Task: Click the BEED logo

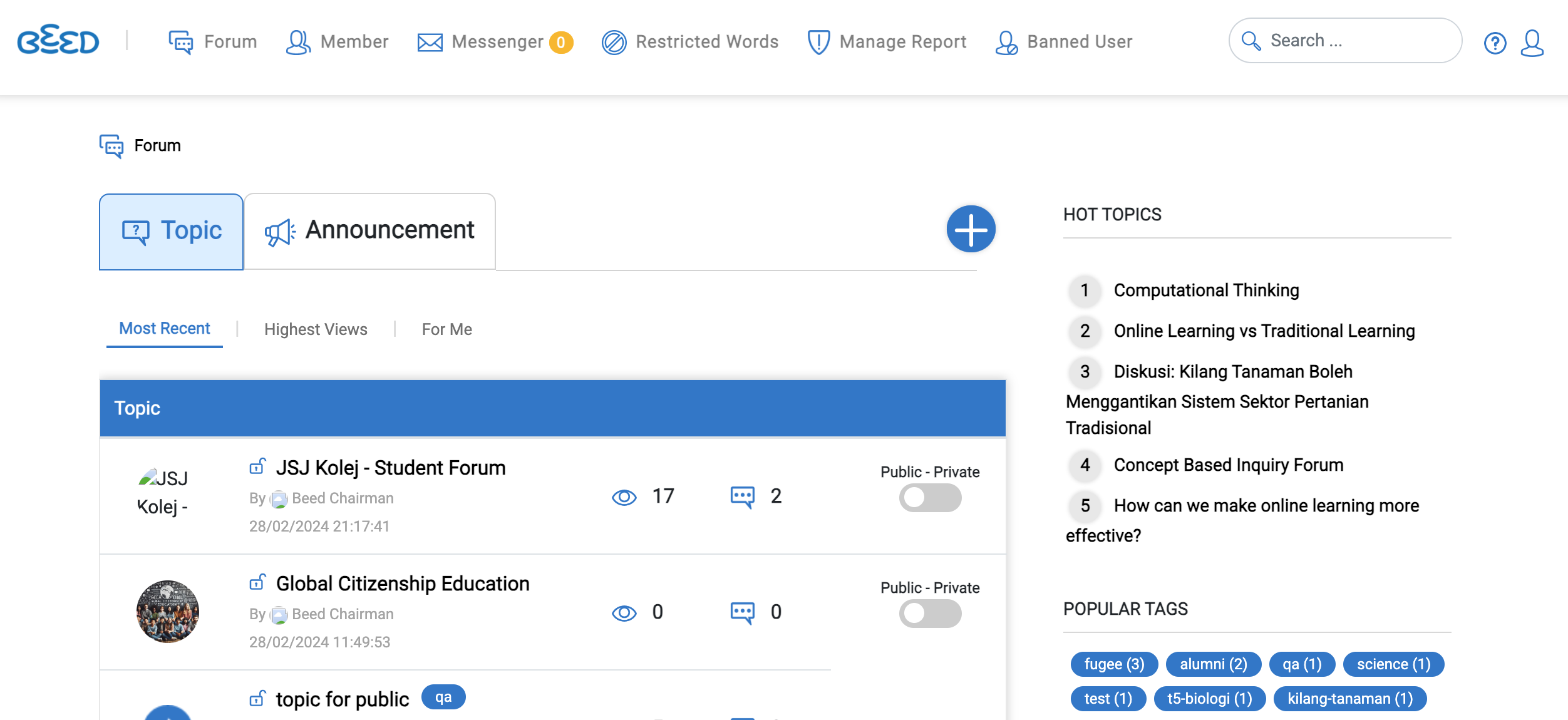Action: pos(58,41)
